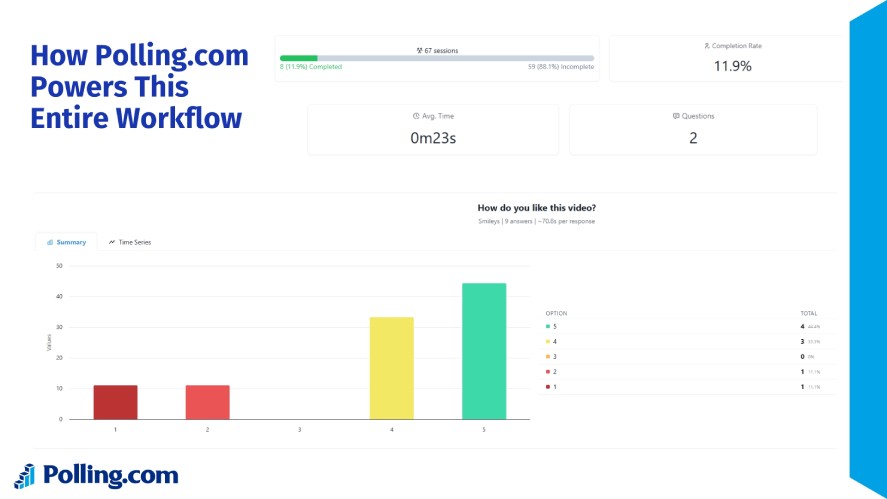Click the red bar for rating 2

point(208,402)
